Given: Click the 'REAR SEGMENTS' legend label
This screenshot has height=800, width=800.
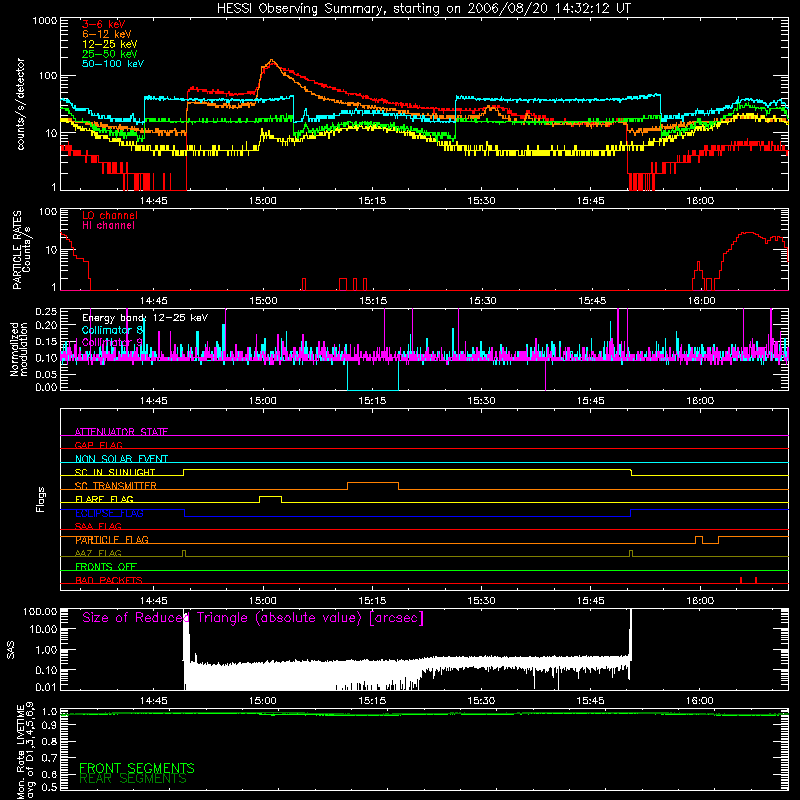Looking at the screenshot, I should tap(133, 778).
